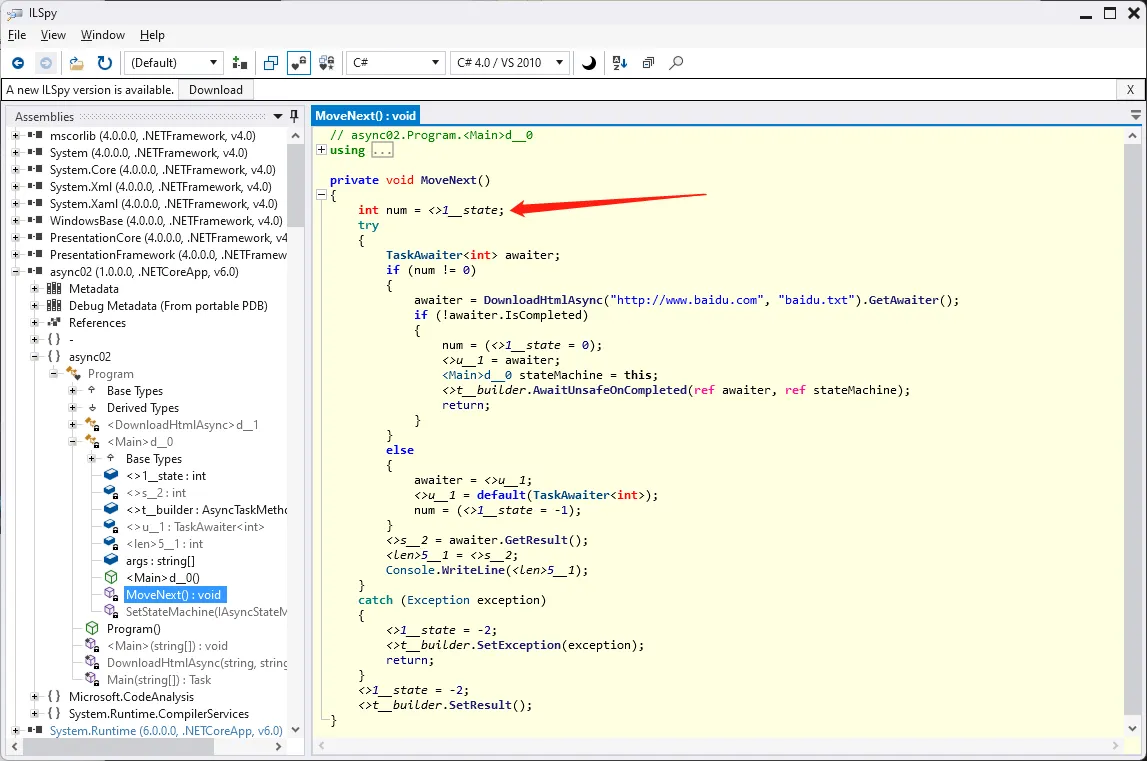
Task: Click the code view scroll down arrow
Action: [x=1132, y=728]
